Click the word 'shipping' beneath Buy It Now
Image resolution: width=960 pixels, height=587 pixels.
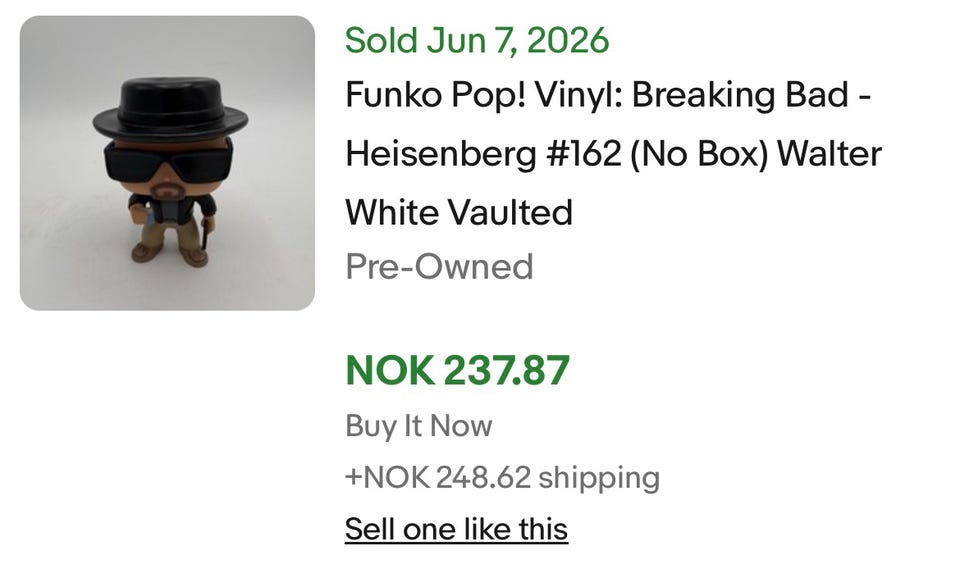pos(599,478)
